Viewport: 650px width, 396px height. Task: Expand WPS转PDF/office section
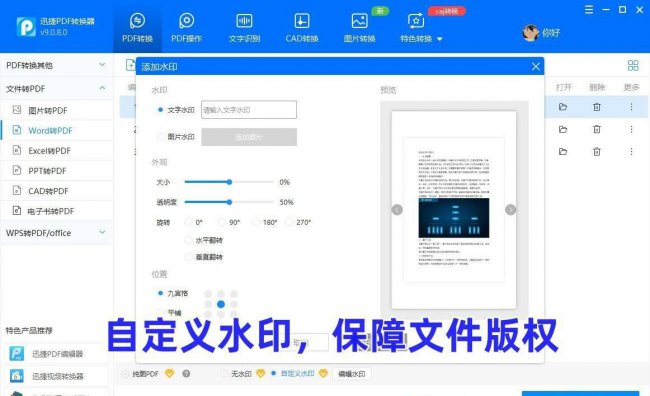point(56,233)
